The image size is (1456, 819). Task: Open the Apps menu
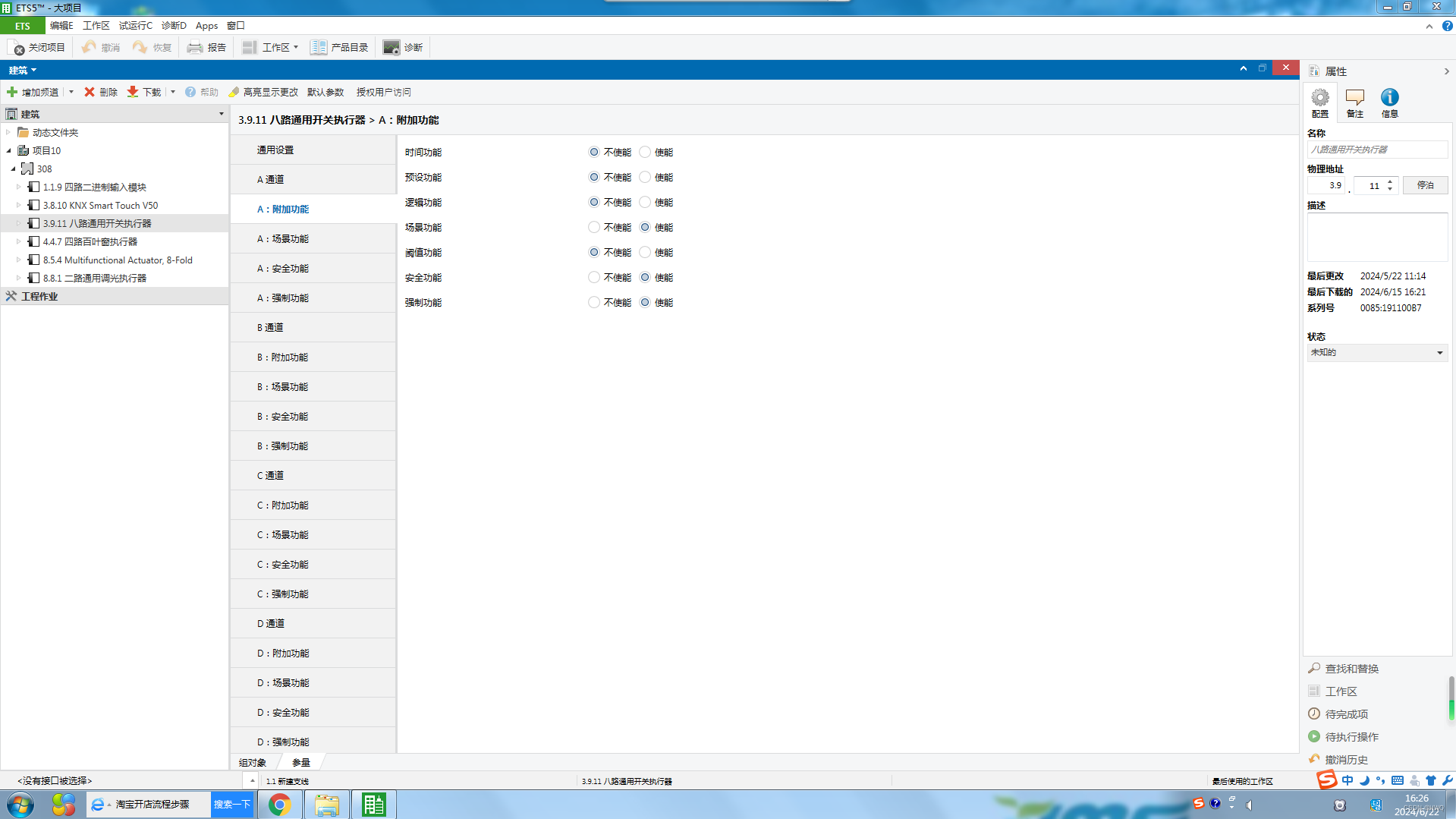click(206, 26)
